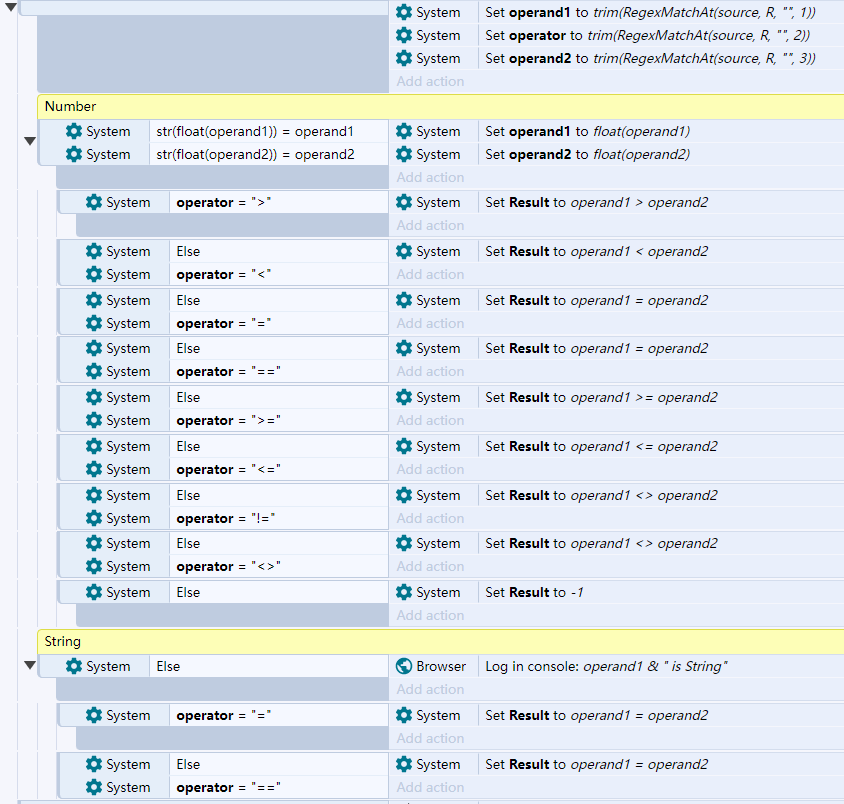Viewport: 844px width, 804px height.
Task: Select System gear of Else above operator = "<="
Action: point(94,446)
